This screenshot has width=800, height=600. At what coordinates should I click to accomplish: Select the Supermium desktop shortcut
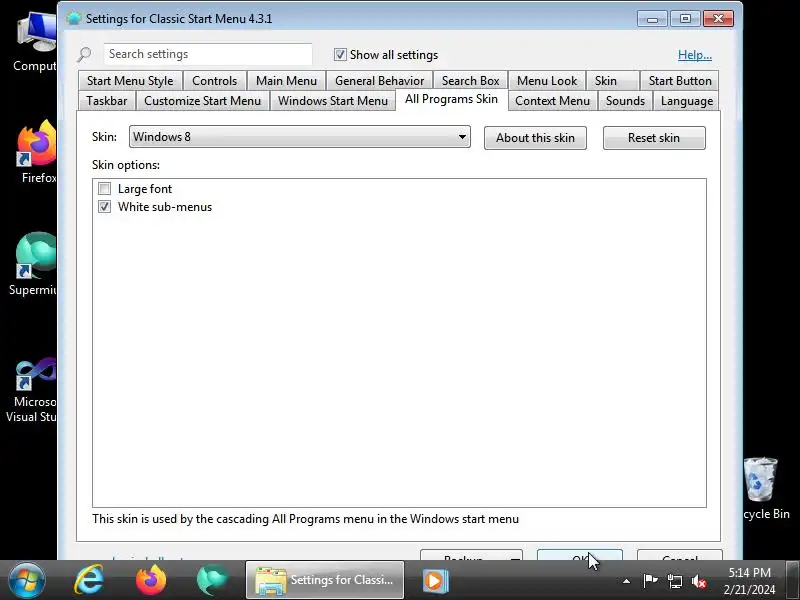[x=34, y=264]
